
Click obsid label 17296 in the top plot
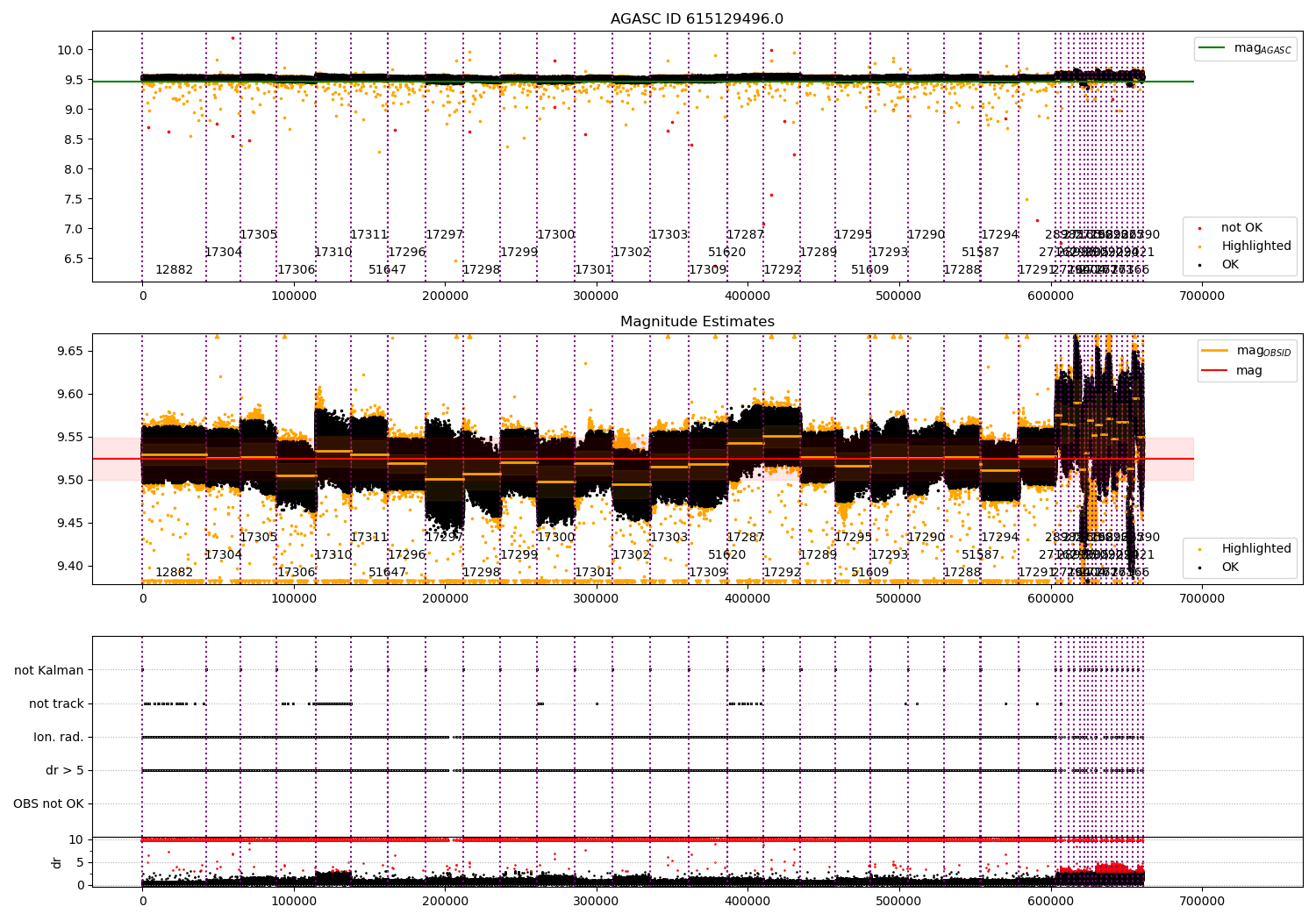[x=406, y=253]
